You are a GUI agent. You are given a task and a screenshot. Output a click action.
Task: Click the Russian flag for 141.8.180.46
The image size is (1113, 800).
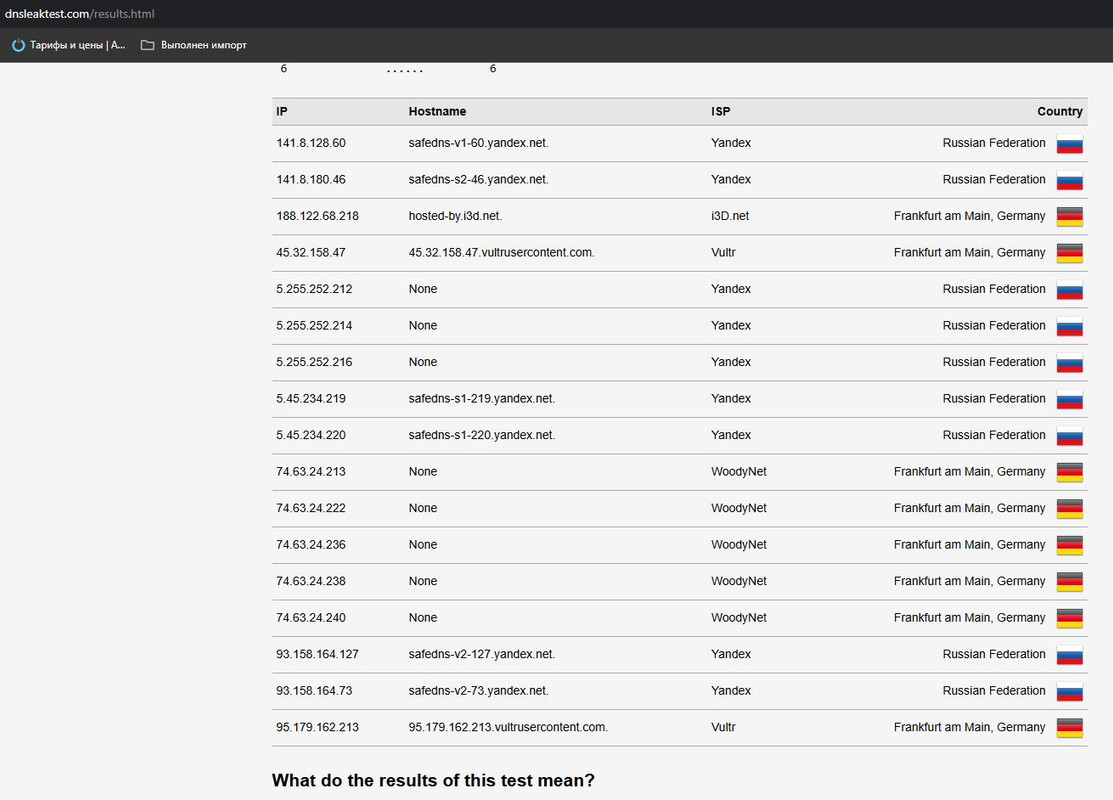pyautogui.click(x=1070, y=181)
